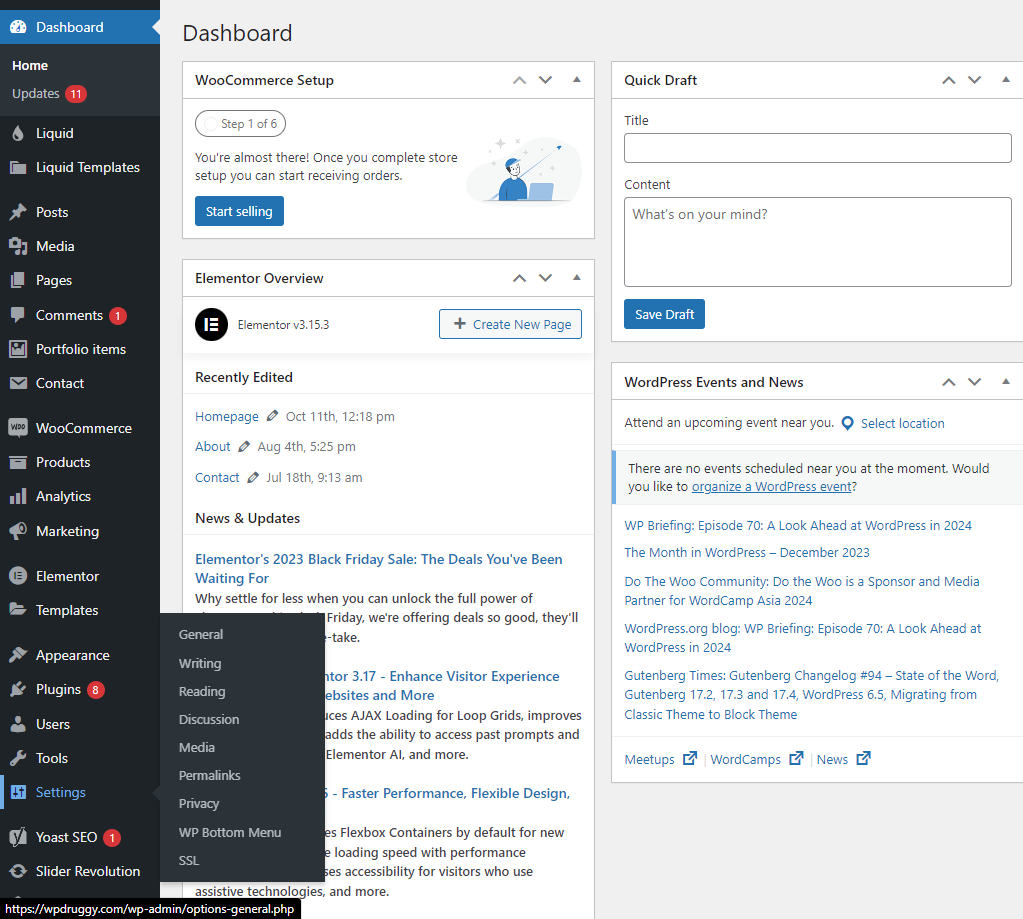Click the WooCommerce logo icon
Viewport: 1023px width, 919px height.
[x=18, y=428]
